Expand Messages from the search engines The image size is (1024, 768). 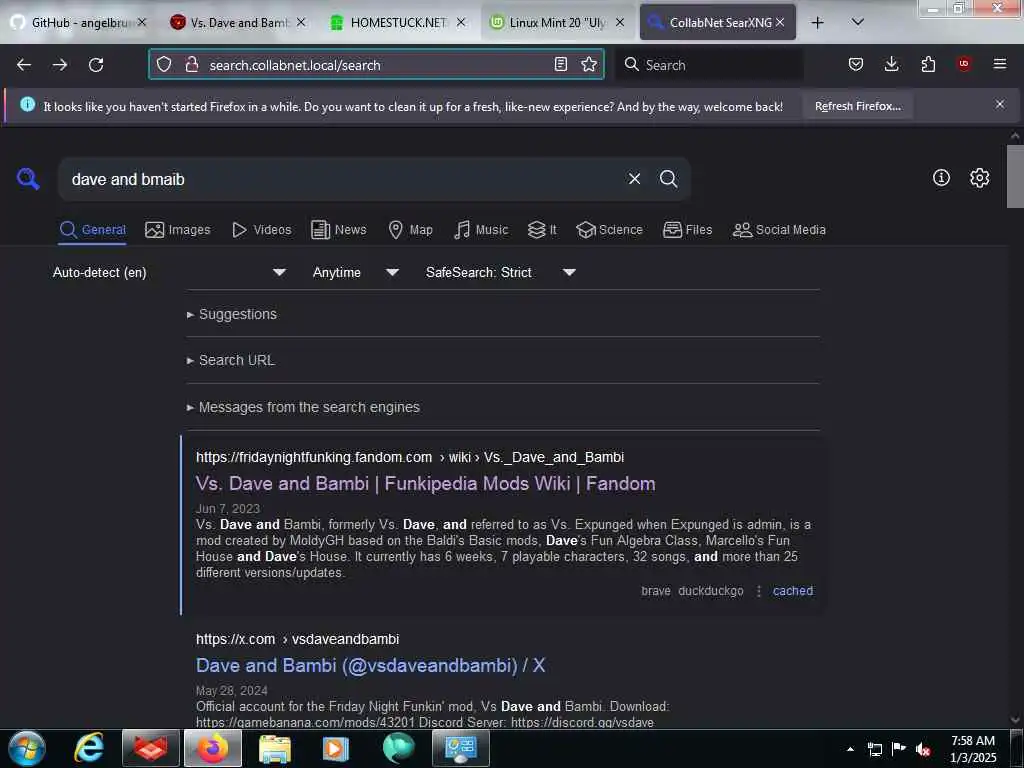(x=303, y=407)
